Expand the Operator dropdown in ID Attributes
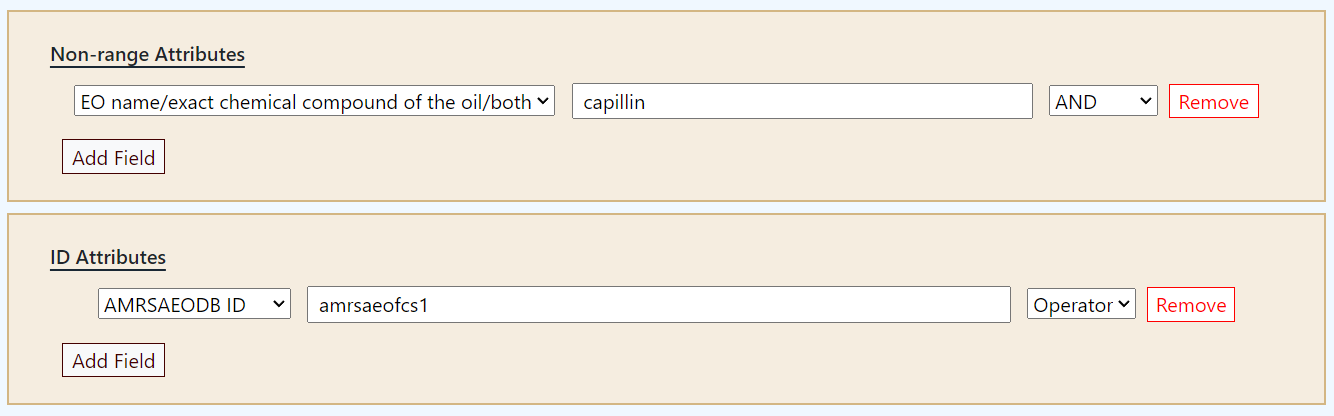 click(x=1080, y=304)
